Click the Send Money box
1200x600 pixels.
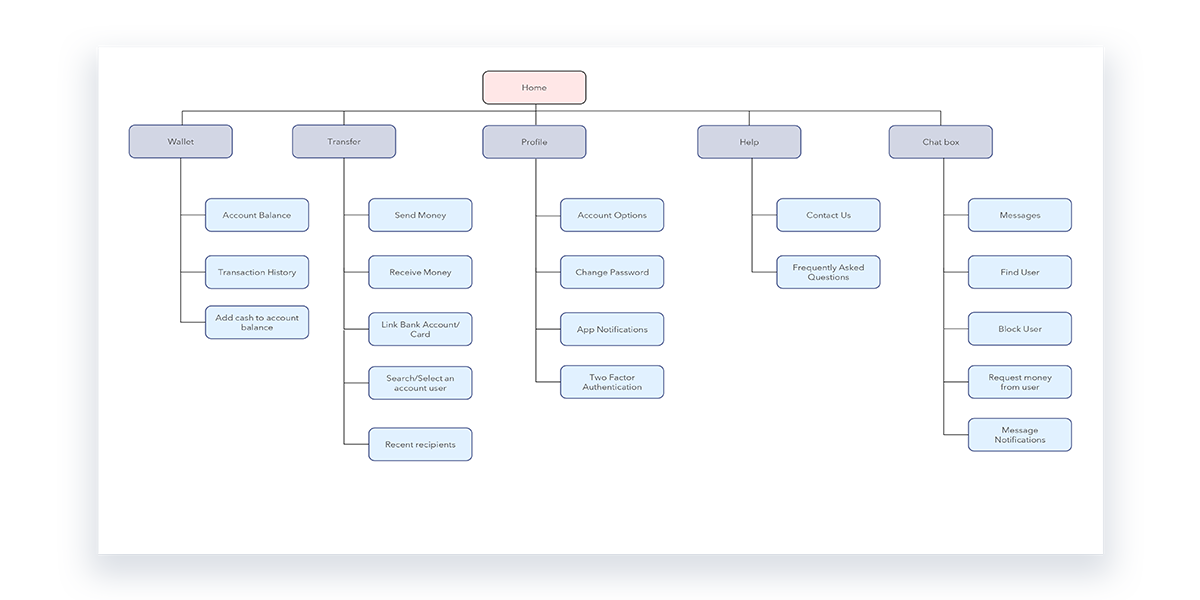[420, 214]
